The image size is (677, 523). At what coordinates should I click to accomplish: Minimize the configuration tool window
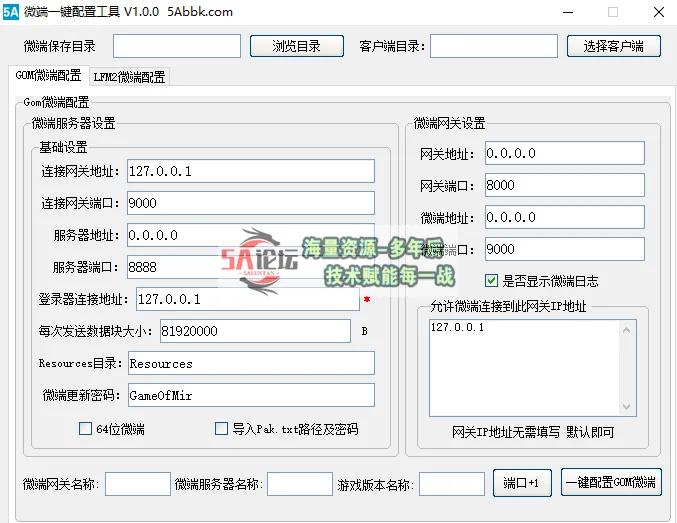pos(568,12)
